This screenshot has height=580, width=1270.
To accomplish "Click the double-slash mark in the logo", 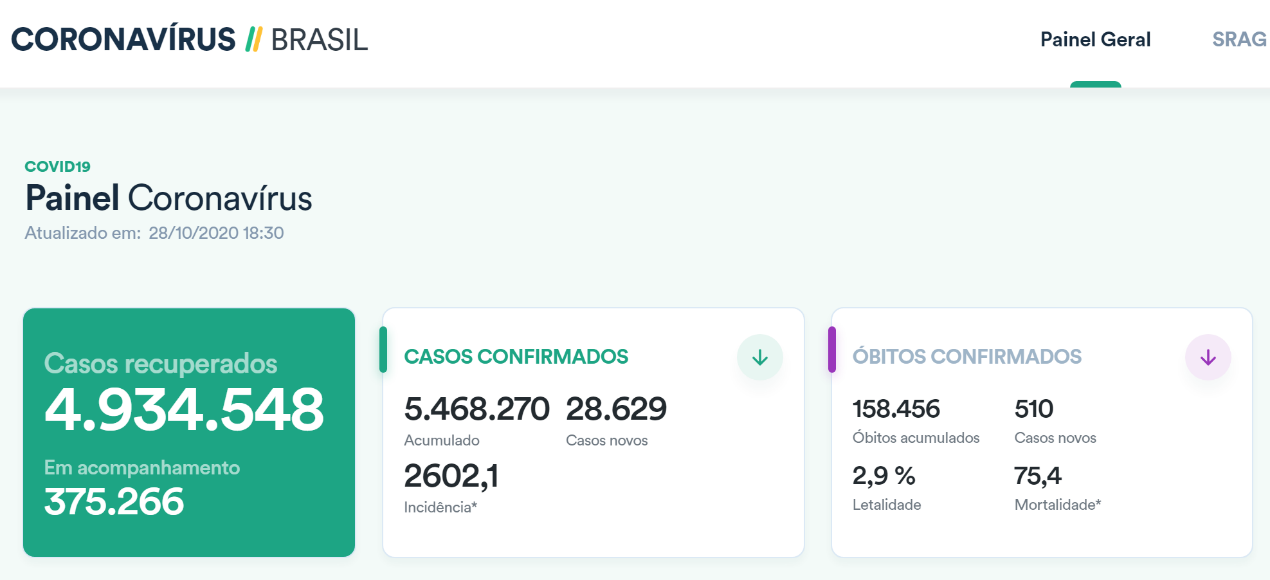I will pos(254,39).
